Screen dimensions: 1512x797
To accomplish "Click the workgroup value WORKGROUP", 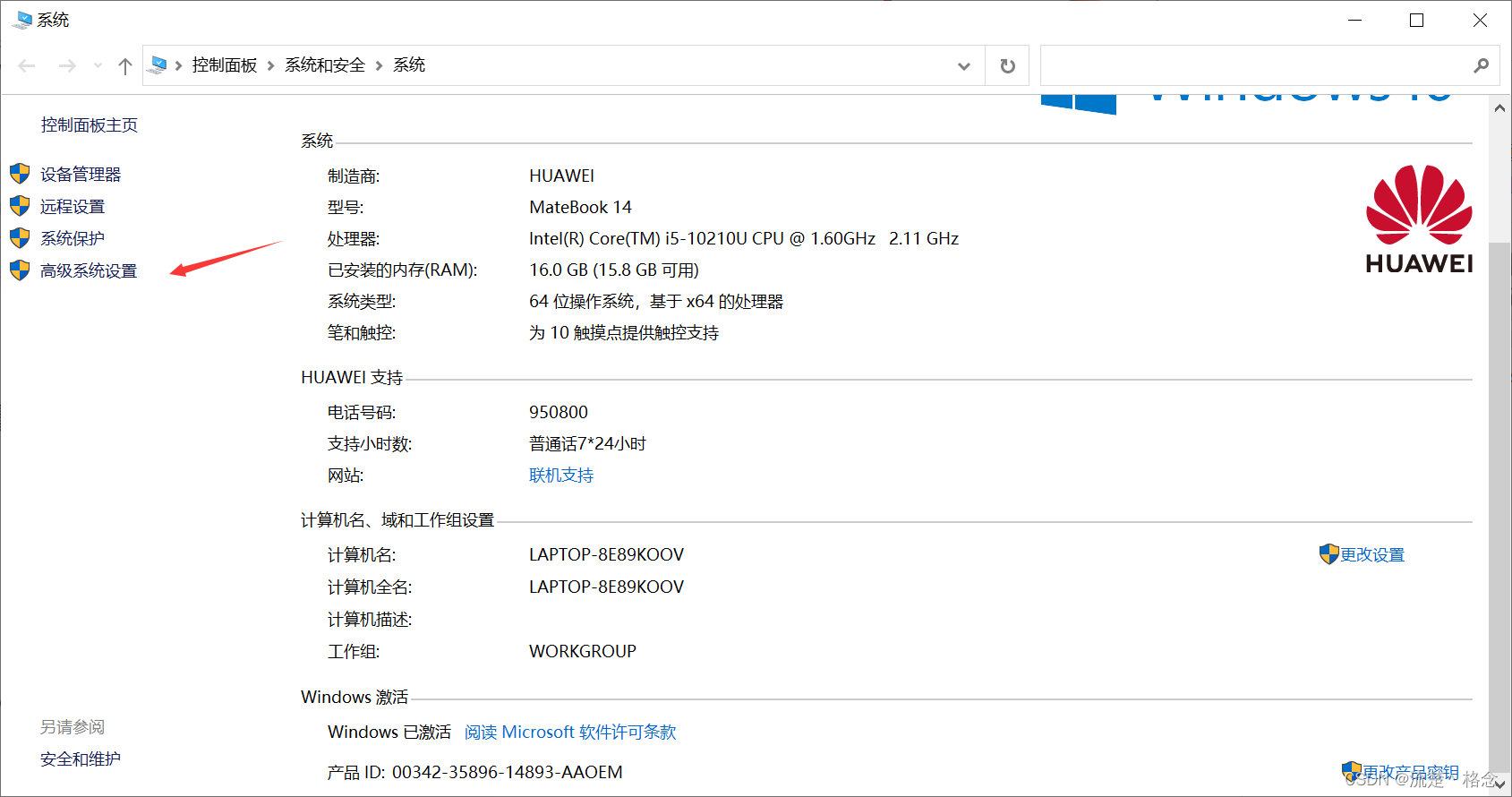I will coord(583,652).
